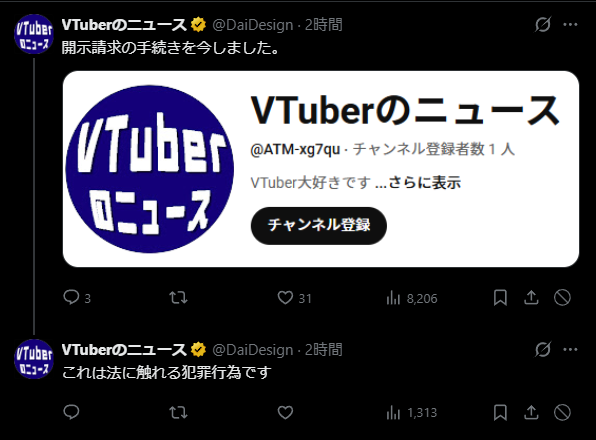Click the reply icon on first tweet
The height and width of the screenshot is (440, 596).
(x=71, y=298)
